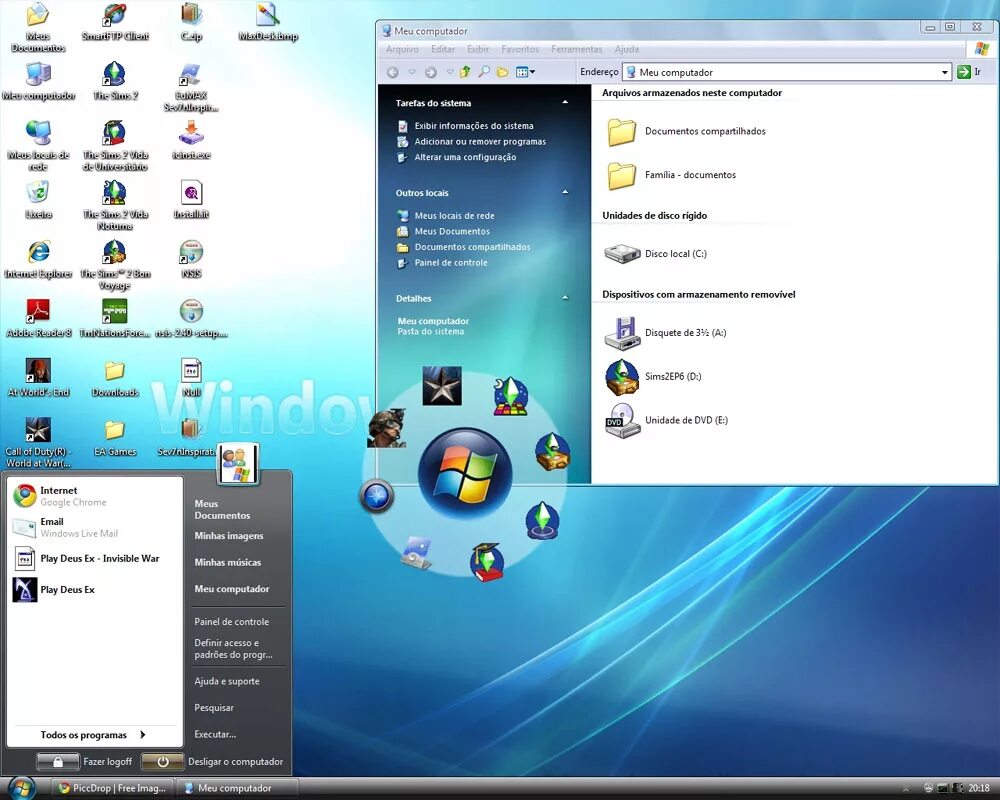
Task: Click Painel de controle in Outros locais
Action: click(x=442, y=263)
